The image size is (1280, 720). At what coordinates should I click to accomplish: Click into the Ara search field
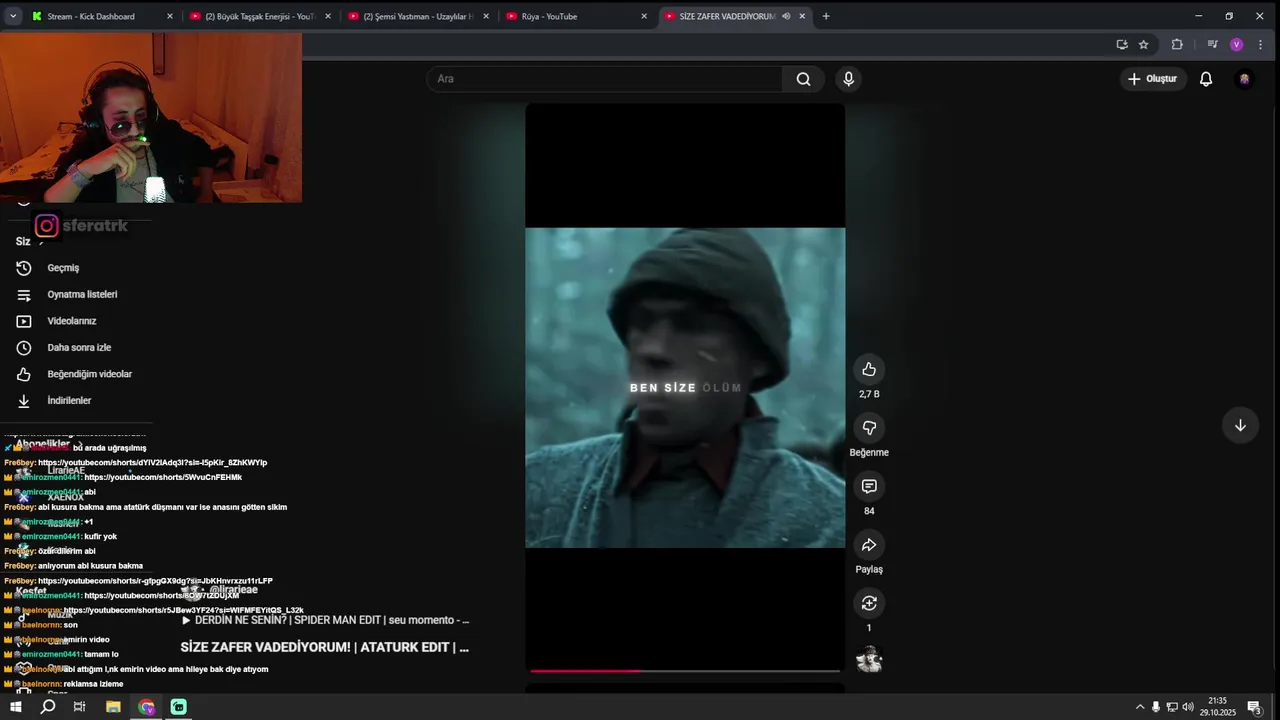pyautogui.click(x=605, y=79)
